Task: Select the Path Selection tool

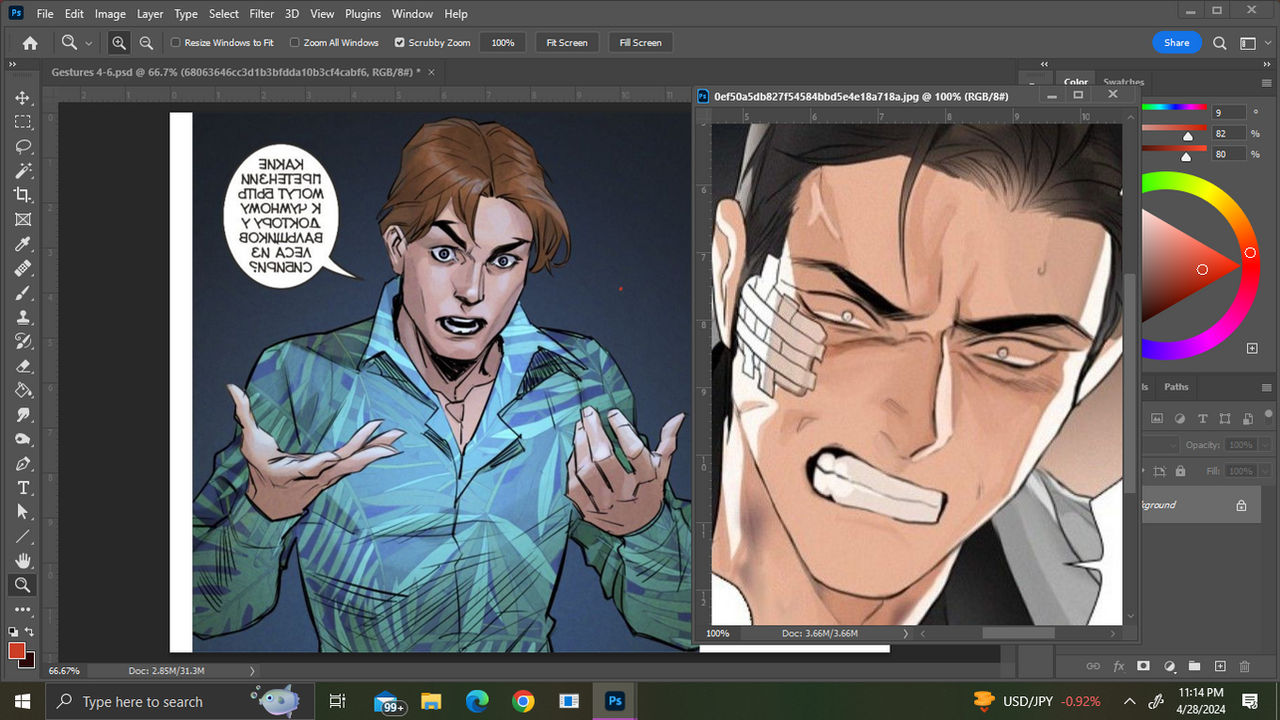Action: 23,512
